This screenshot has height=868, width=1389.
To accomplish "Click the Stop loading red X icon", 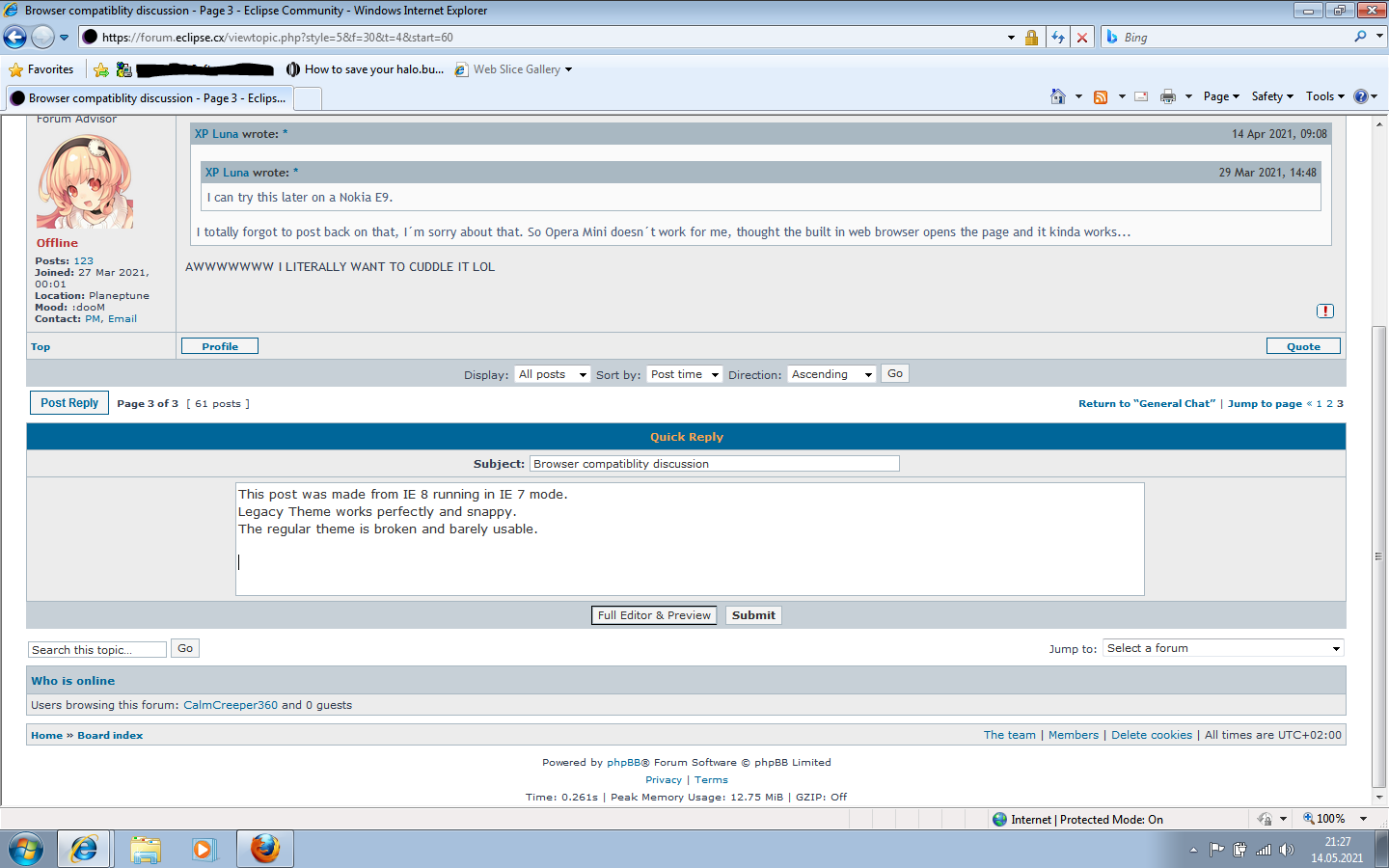I will click(x=1082, y=38).
